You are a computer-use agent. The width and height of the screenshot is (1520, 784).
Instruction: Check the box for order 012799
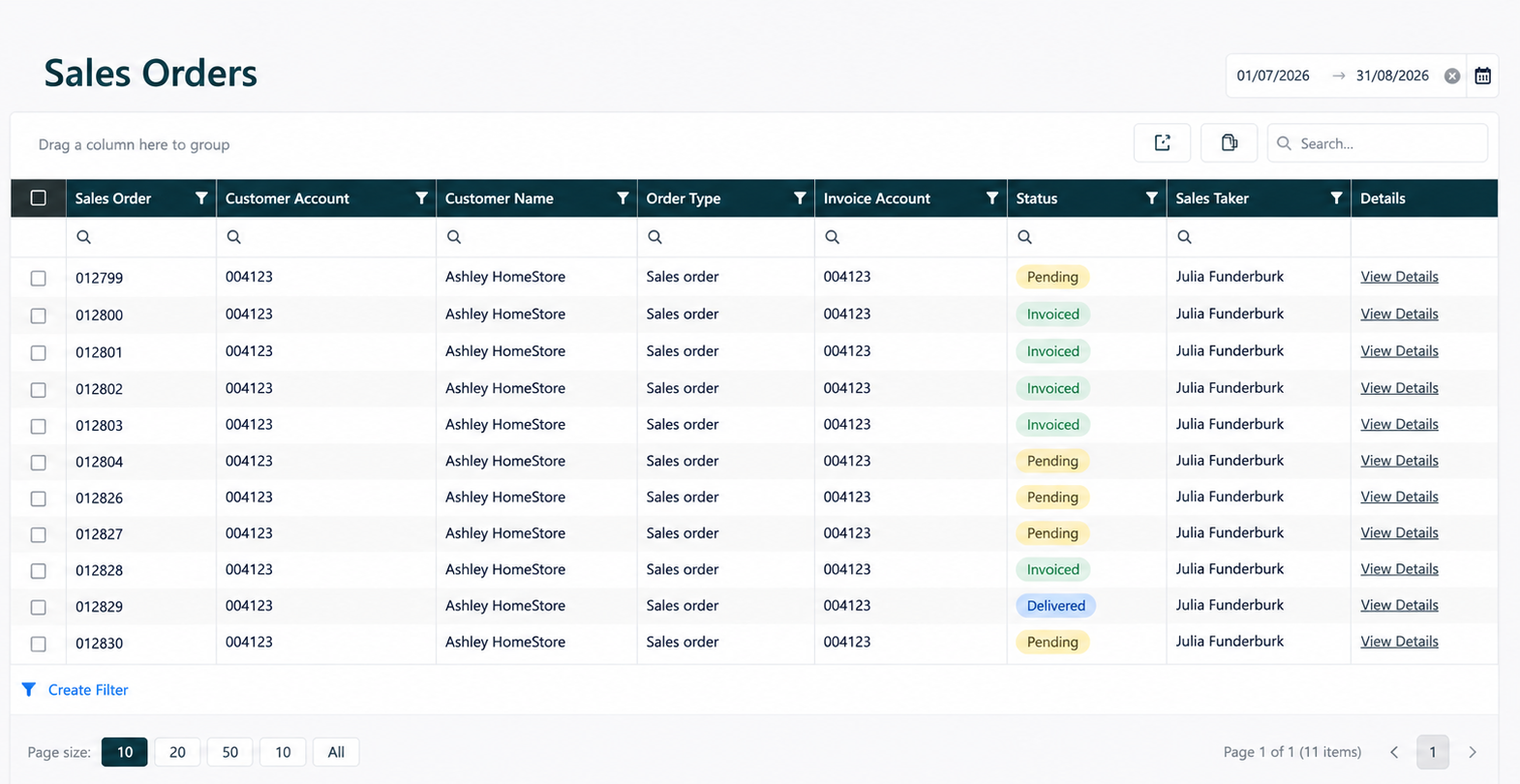click(x=39, y=279)
